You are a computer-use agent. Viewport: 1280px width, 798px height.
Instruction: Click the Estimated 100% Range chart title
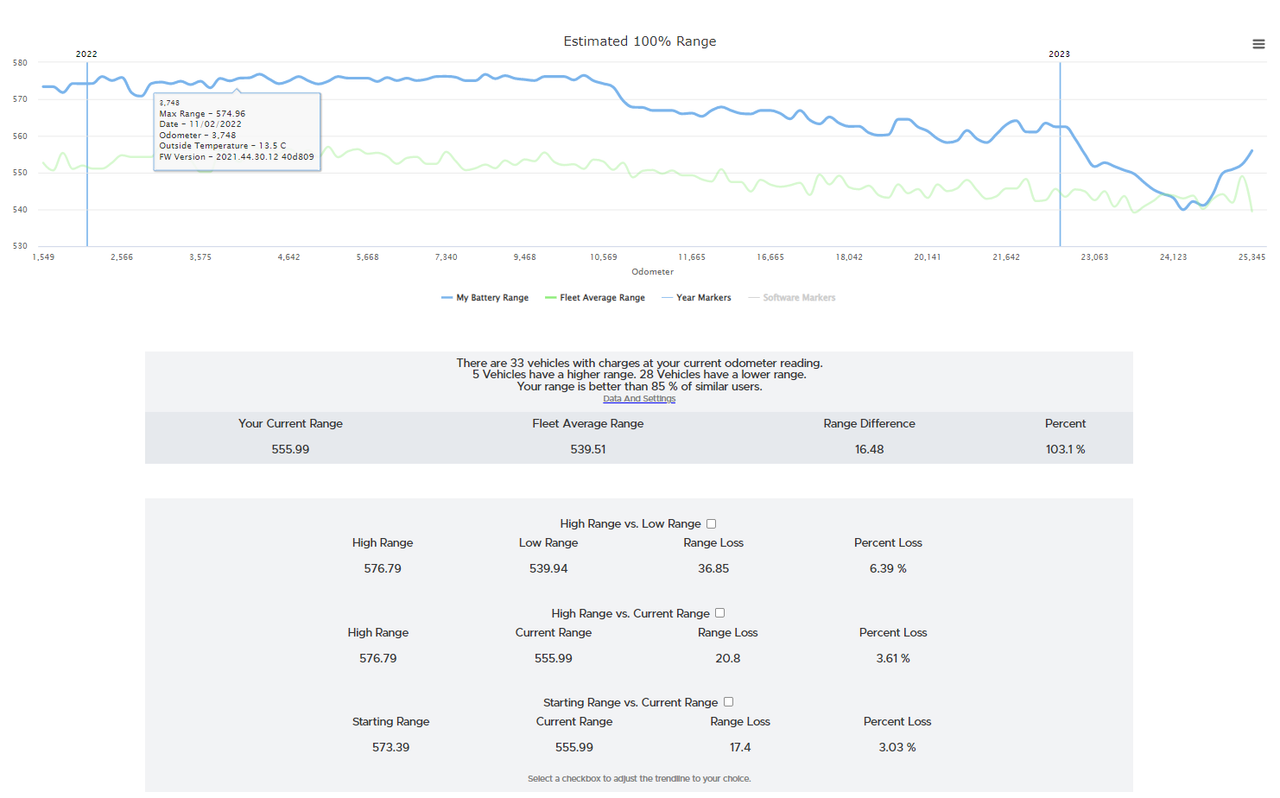[640, 41]
